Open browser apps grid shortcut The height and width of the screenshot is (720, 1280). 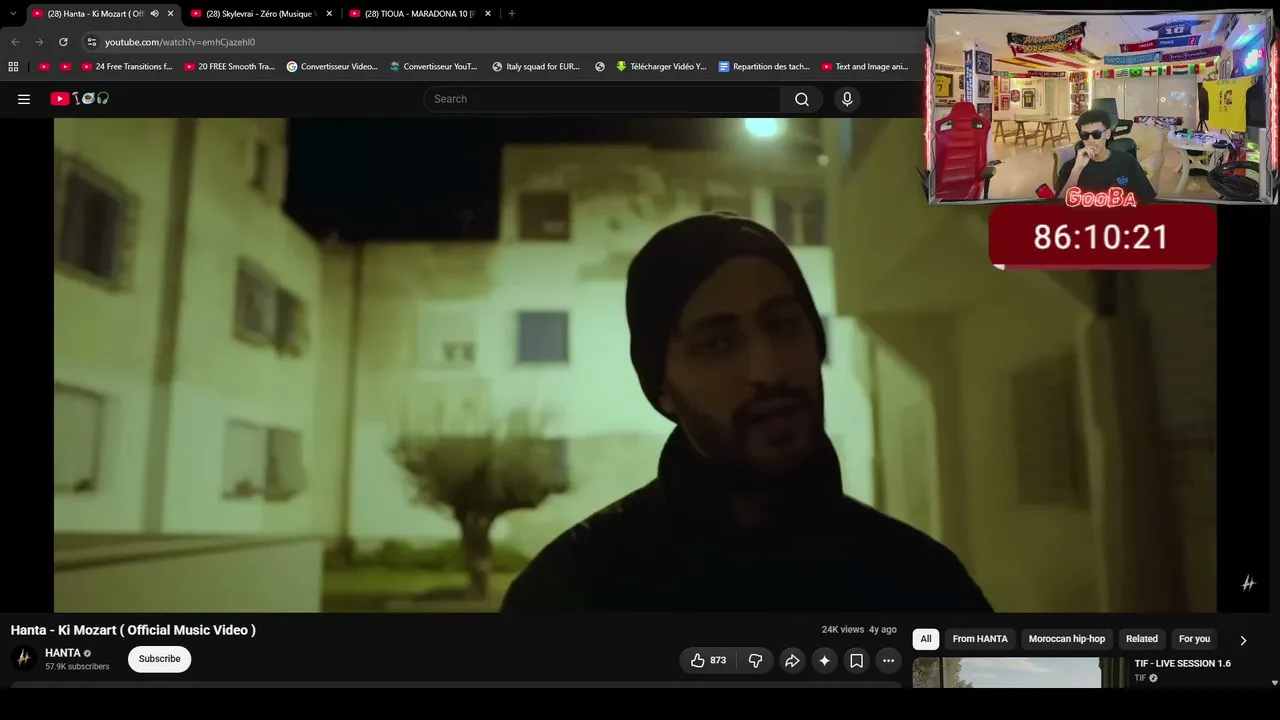click(x=13, y=67)
